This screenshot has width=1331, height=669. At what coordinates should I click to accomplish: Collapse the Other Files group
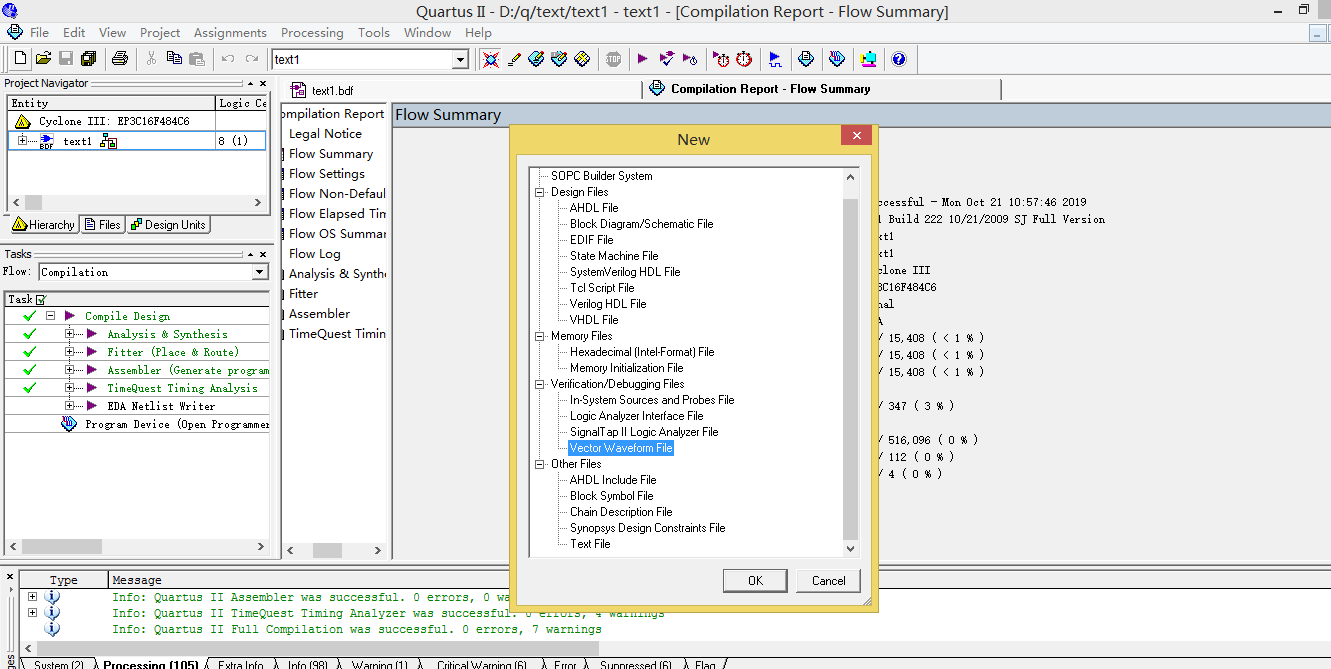(540, 464)
